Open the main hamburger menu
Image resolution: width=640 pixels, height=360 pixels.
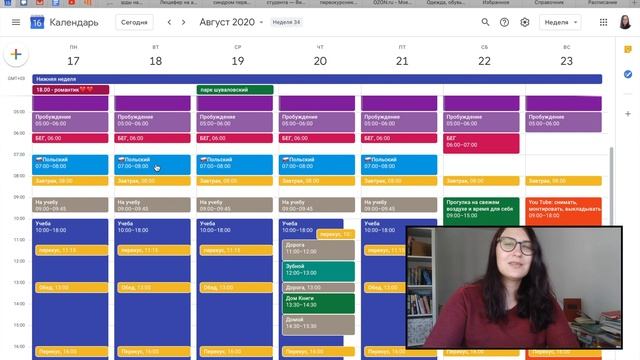click(x=16, y=22)
